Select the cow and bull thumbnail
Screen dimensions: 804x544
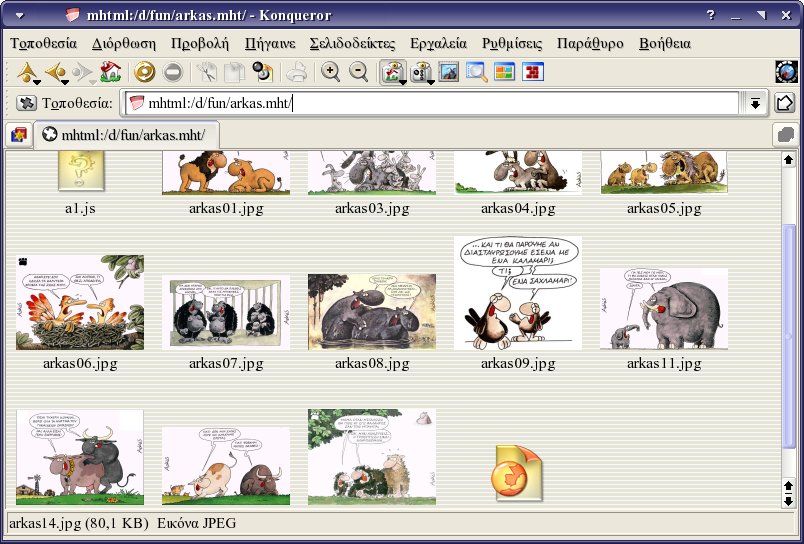[226, 466]
